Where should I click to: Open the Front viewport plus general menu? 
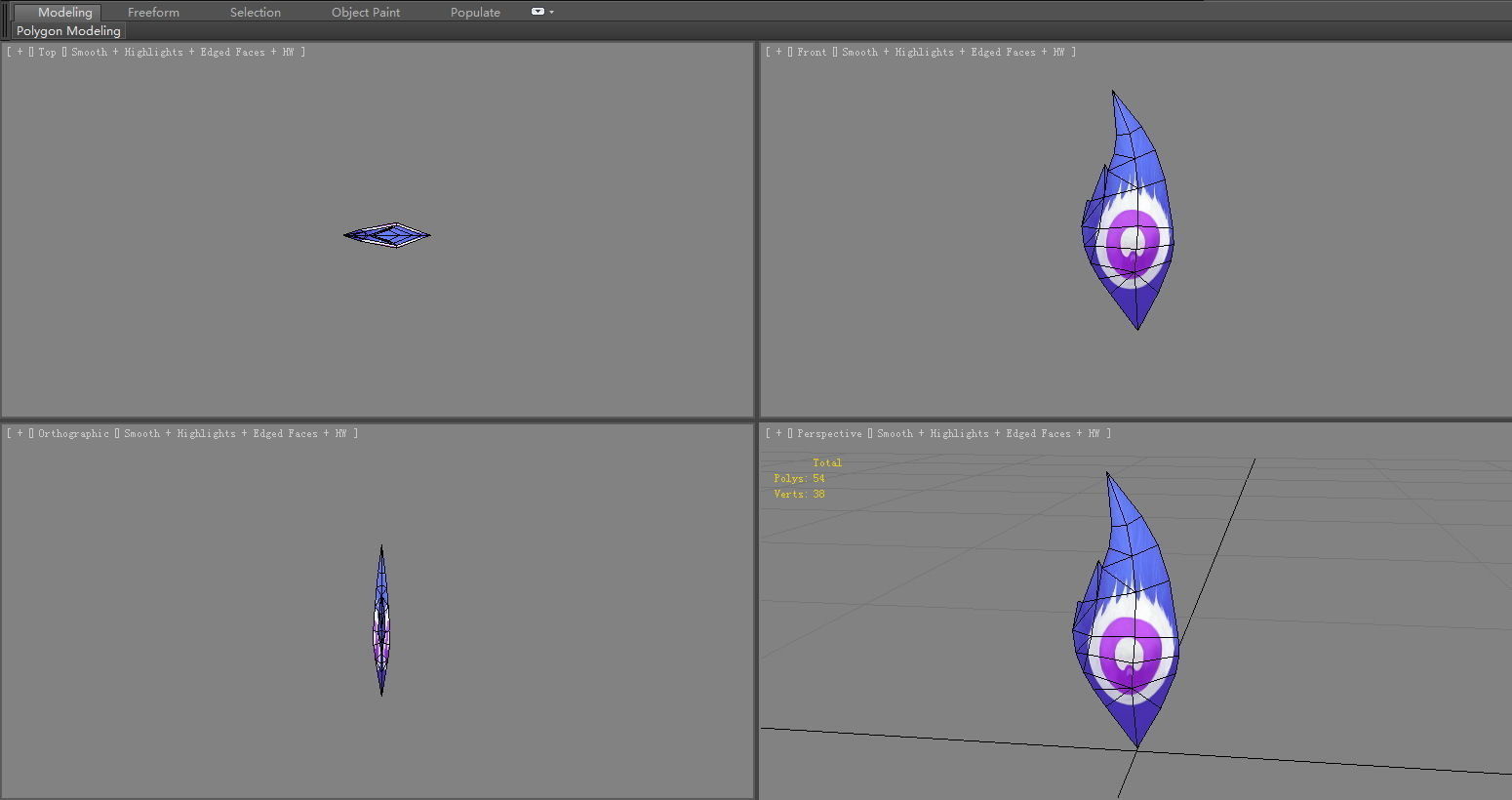point(779,52)
